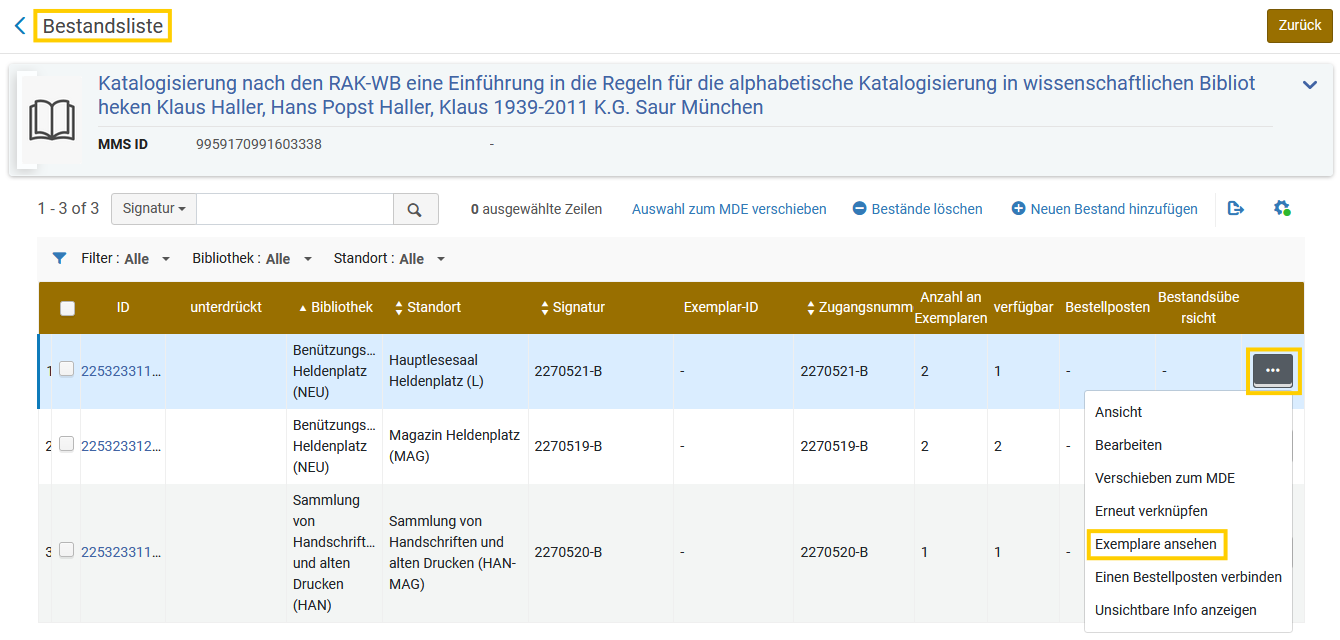Open the table settings gear icon
Screen dimensions: 1340x640
(x=1282, y=209)
